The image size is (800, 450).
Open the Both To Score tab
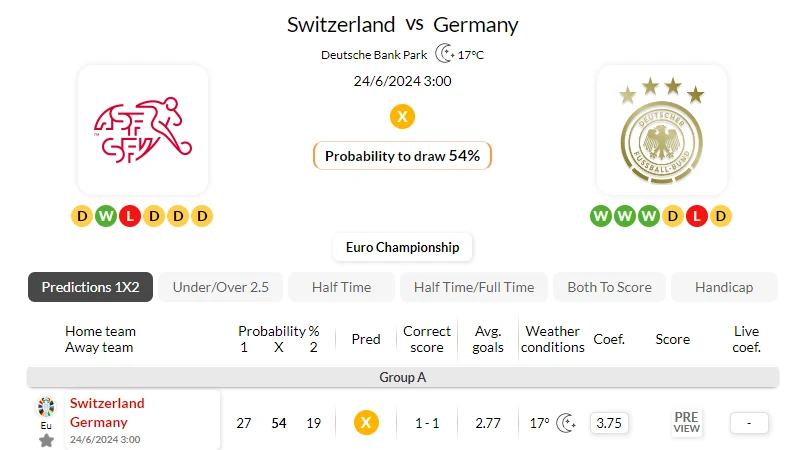pyautogui.click(x=610, y=287)
